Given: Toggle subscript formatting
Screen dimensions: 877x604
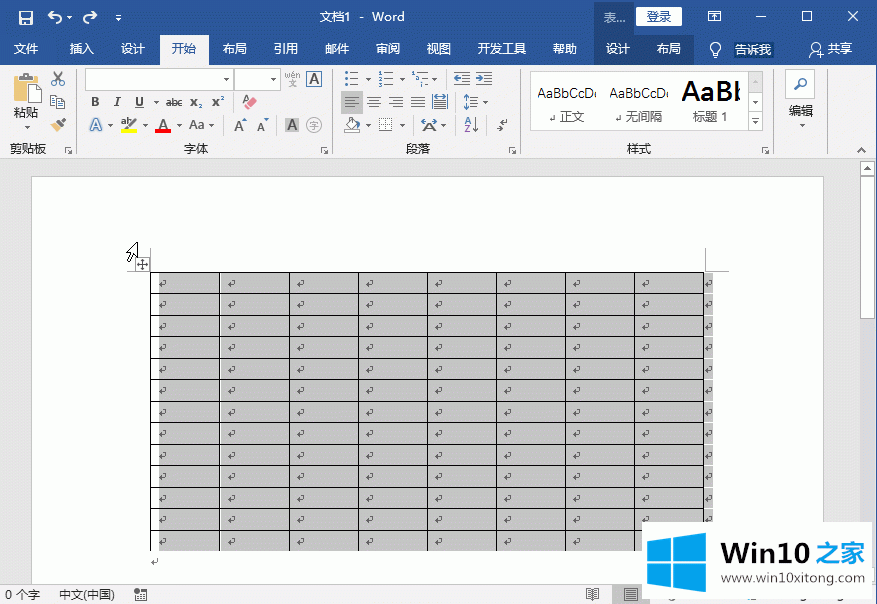Looking at the screenshot, I should point(196,102).
